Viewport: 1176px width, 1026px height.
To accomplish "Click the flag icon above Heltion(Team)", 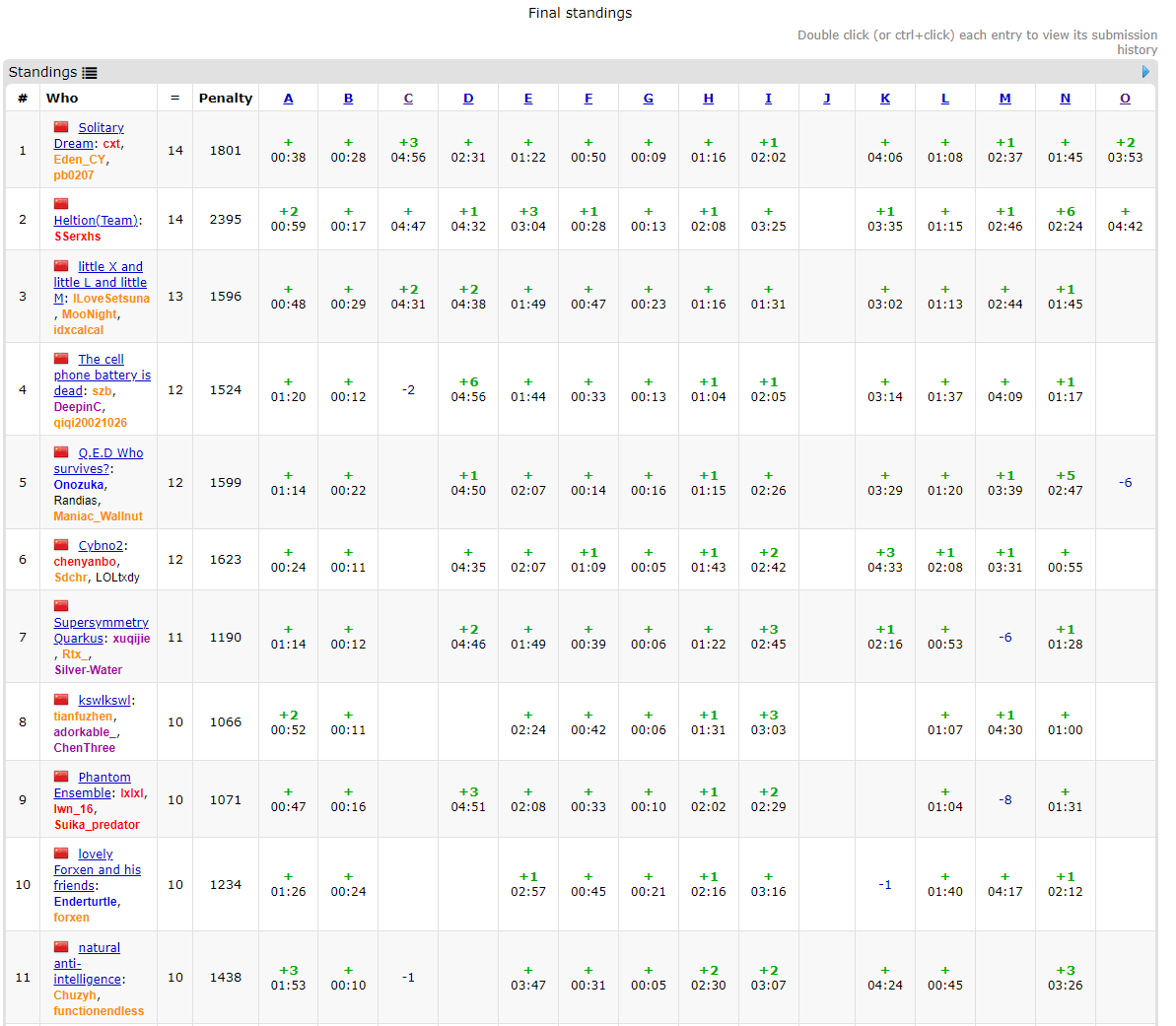I will pyautogui.click(x=61, y=204).
